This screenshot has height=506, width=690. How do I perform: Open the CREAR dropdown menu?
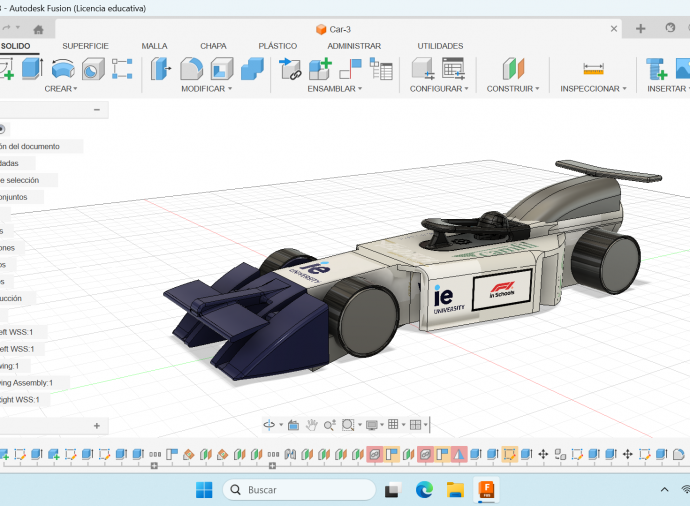(x=62, y=89)
